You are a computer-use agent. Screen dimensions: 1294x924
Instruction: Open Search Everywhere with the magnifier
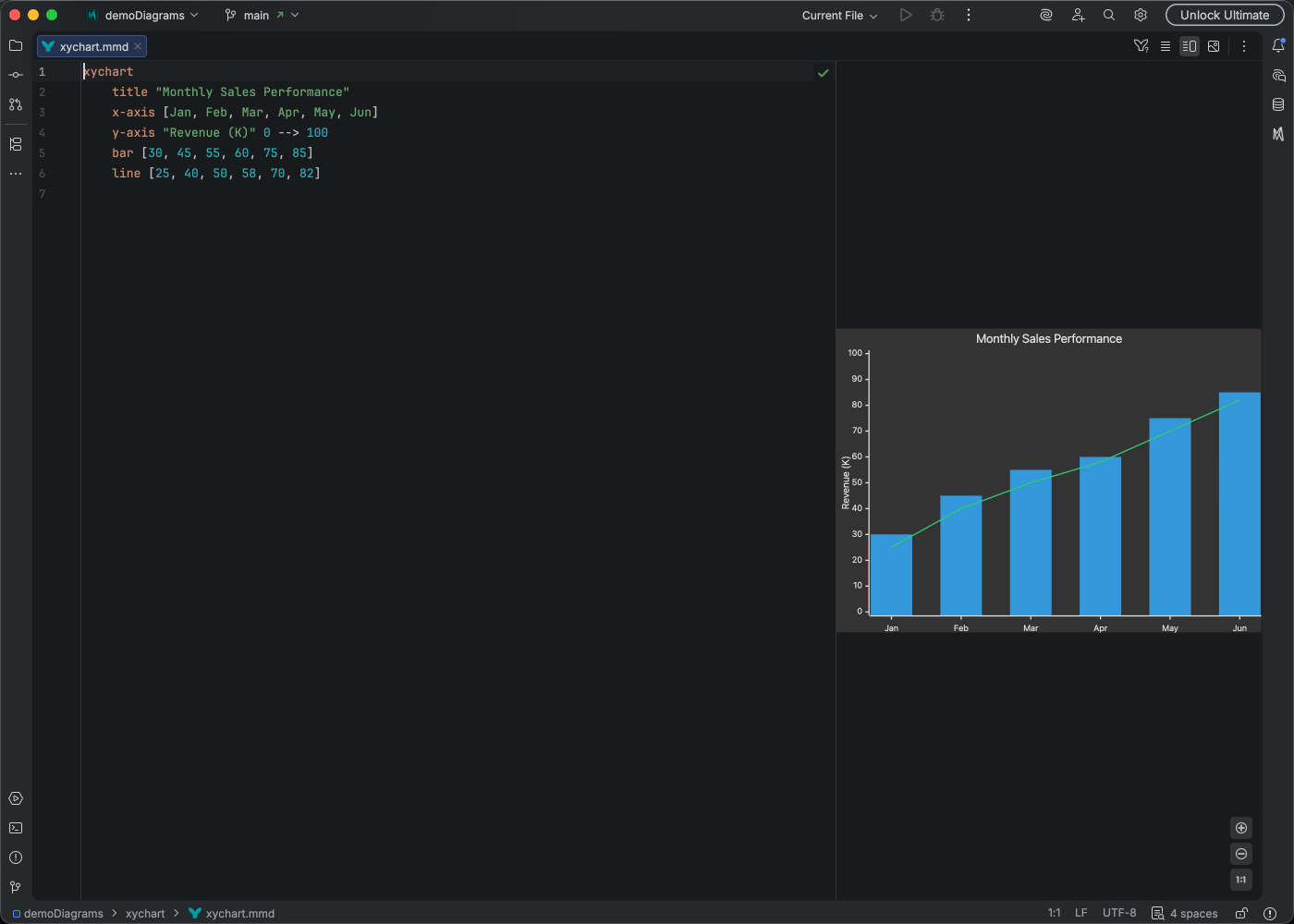[x=1108, y=15]
